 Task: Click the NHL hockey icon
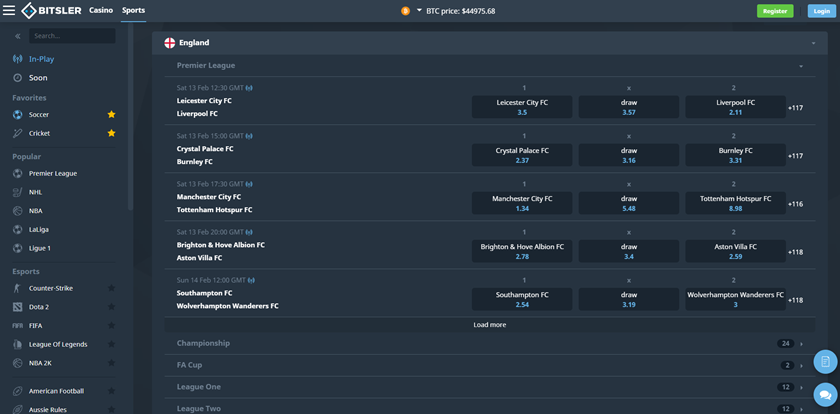click(18, 192)
